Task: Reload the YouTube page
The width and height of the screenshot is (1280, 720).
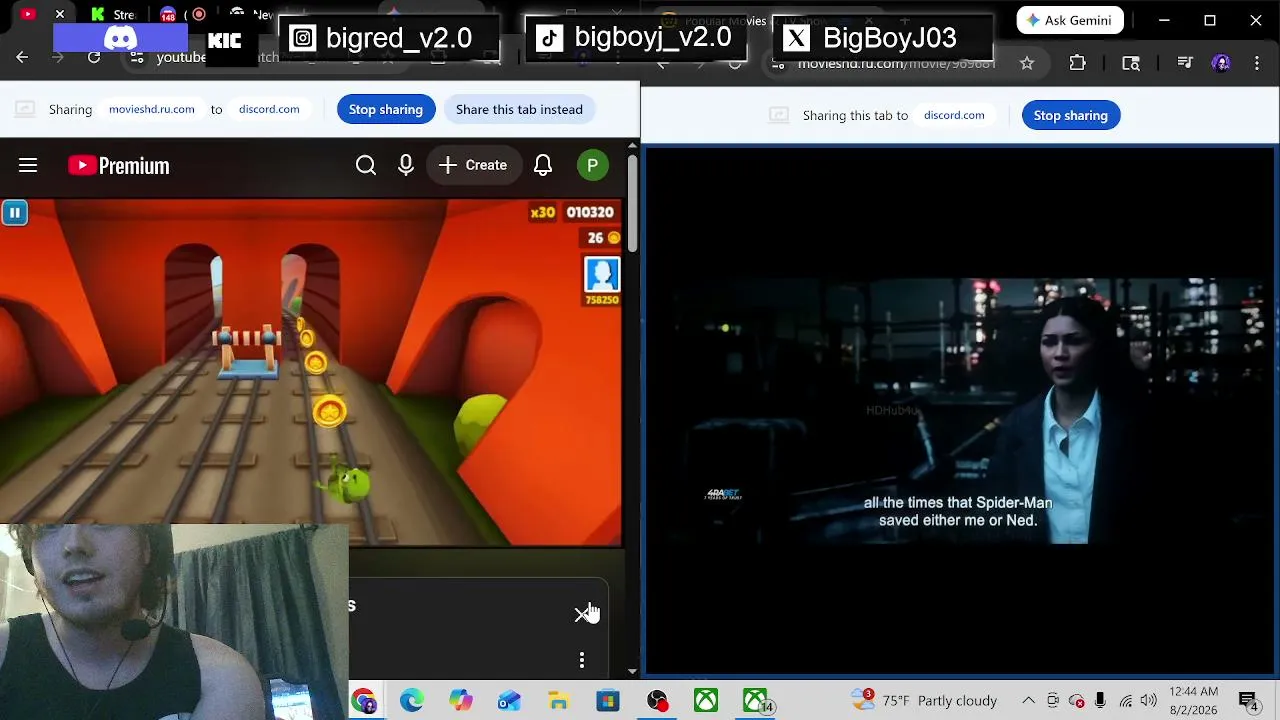Action: coord(94,58)
